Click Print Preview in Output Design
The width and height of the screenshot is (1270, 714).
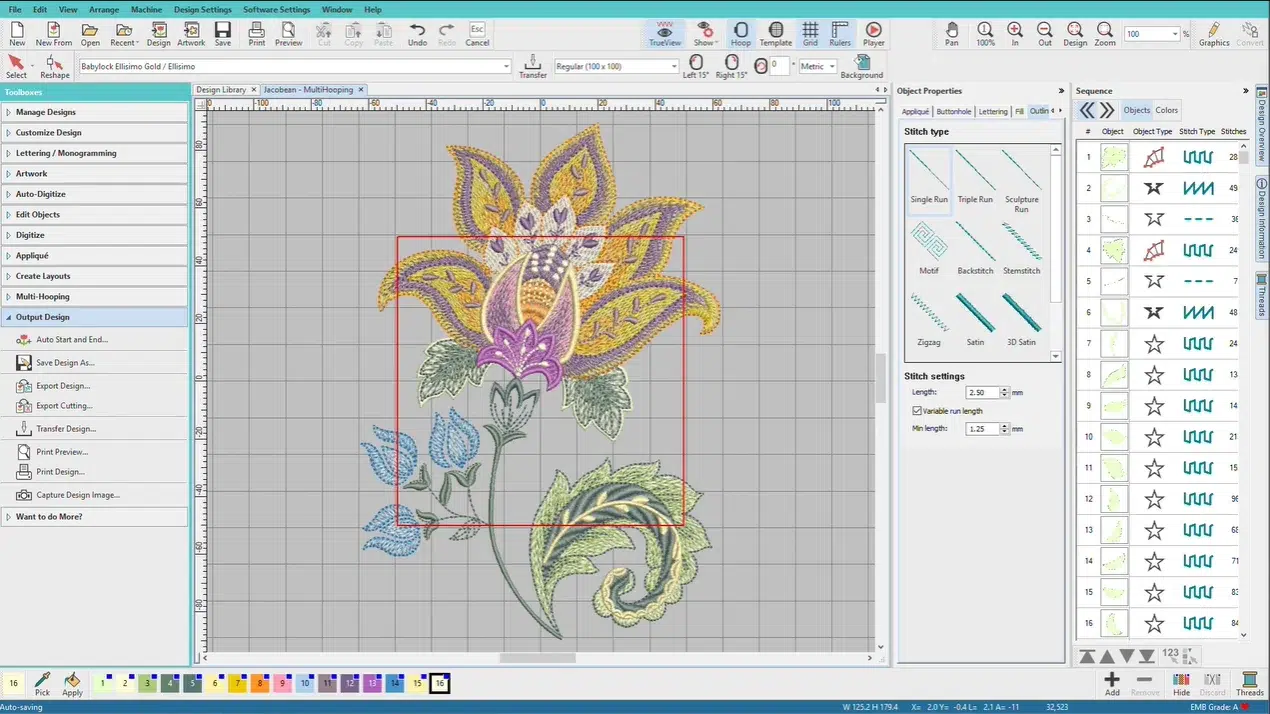pos(63,452)
